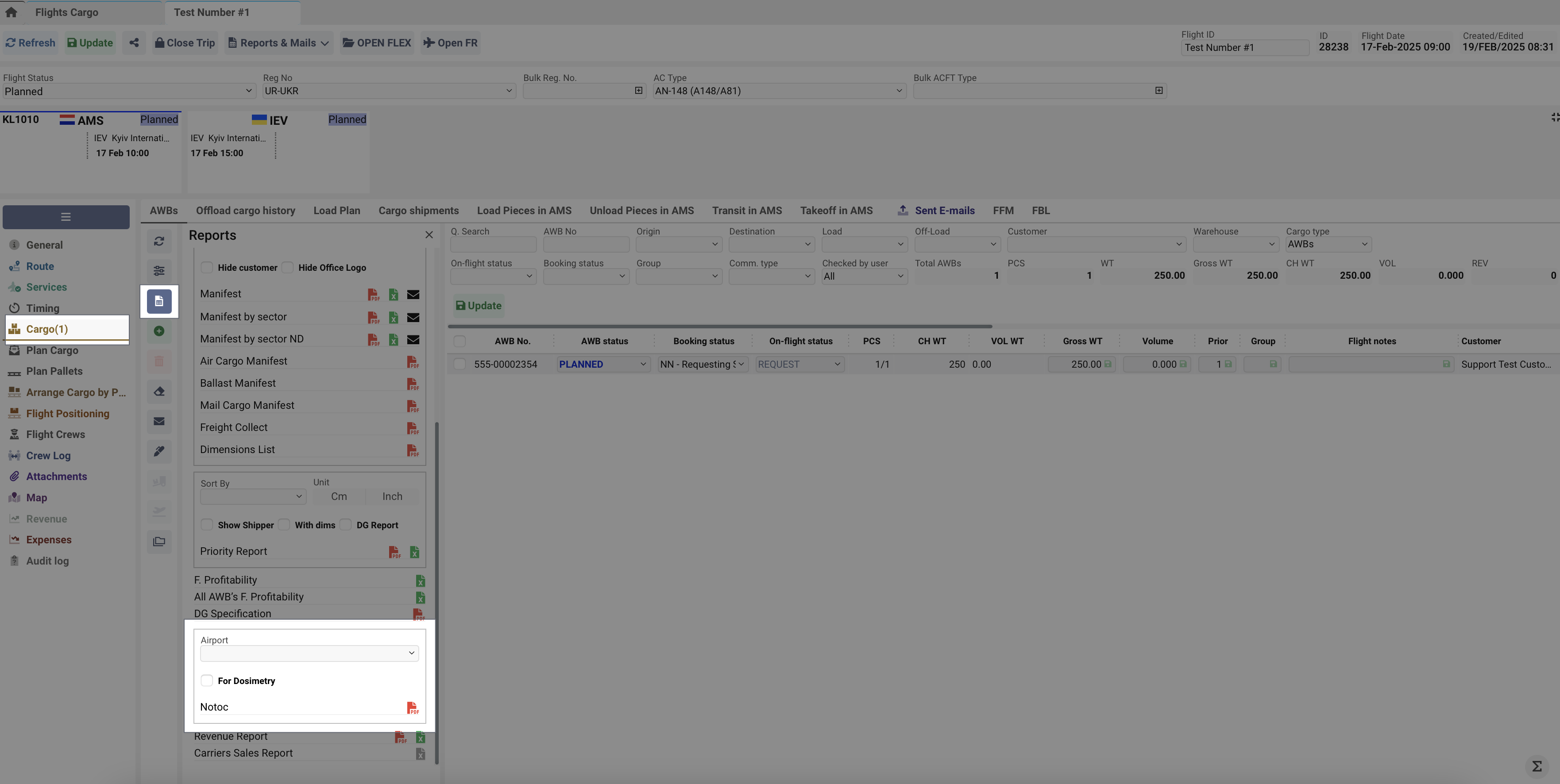Open the Flight Crews sidebar item
Screen dimensions: 1560x784
coord(55,434)
